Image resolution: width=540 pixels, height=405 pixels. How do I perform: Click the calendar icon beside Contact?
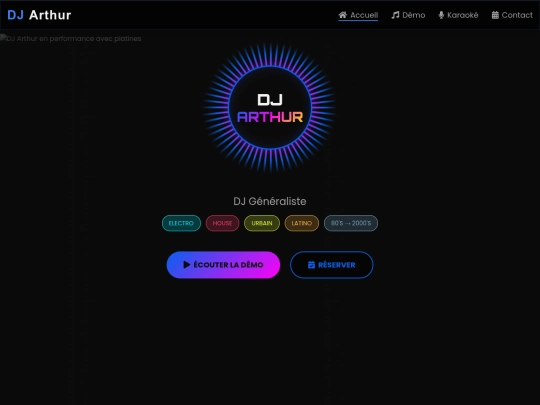(x=495, y=15)
